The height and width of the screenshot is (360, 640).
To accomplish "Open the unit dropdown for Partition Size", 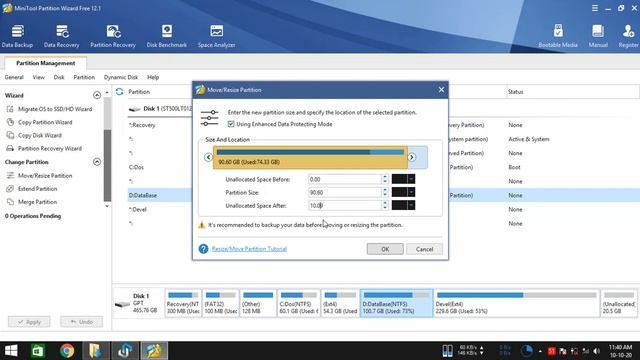I will pos(411,192).
